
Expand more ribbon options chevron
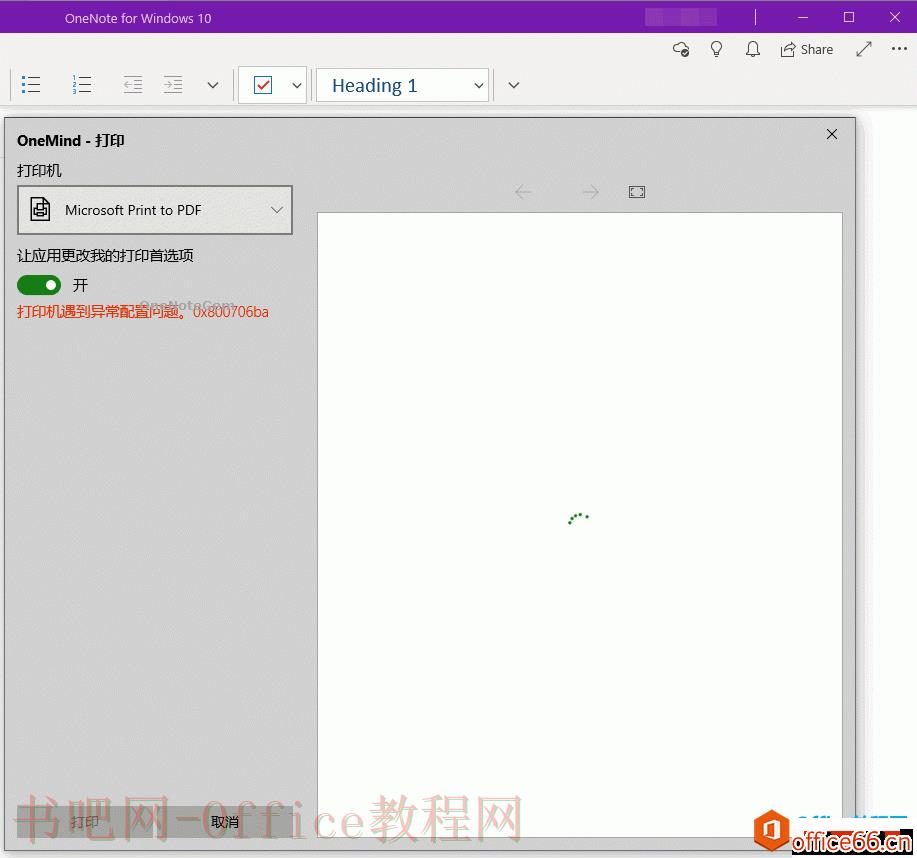[513, 85]
